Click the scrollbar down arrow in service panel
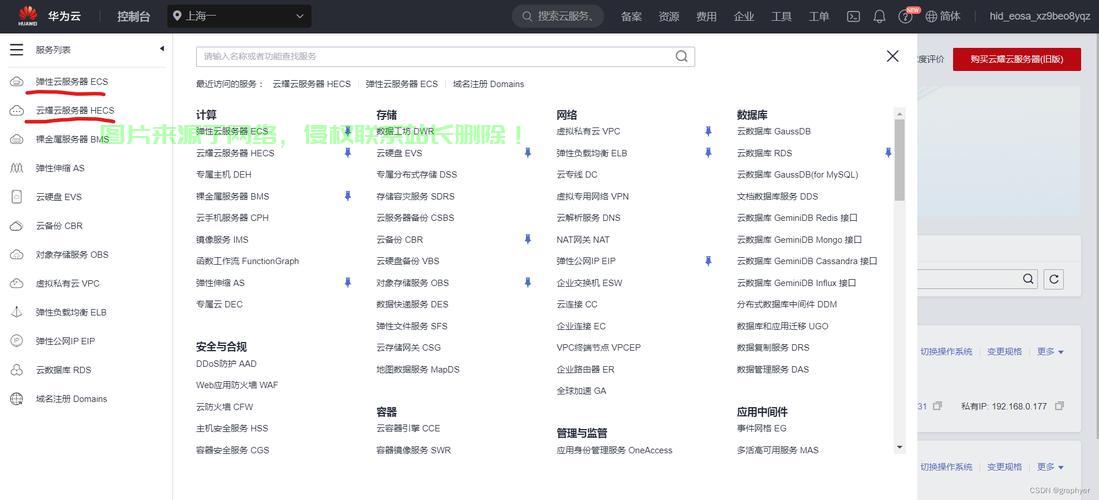Viewport: 1099px width, 500px height. pos(899,447)
